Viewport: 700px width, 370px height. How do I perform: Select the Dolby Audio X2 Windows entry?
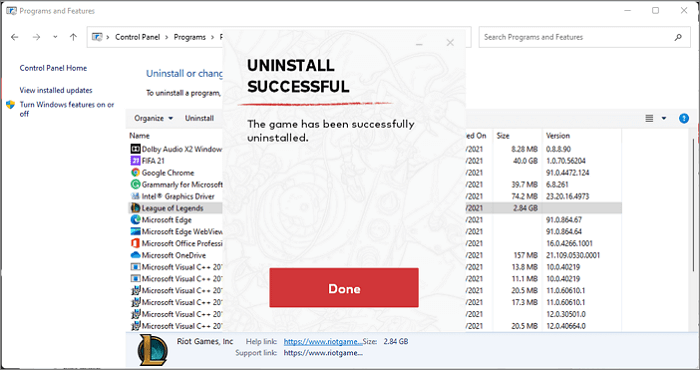coord(182,149)
